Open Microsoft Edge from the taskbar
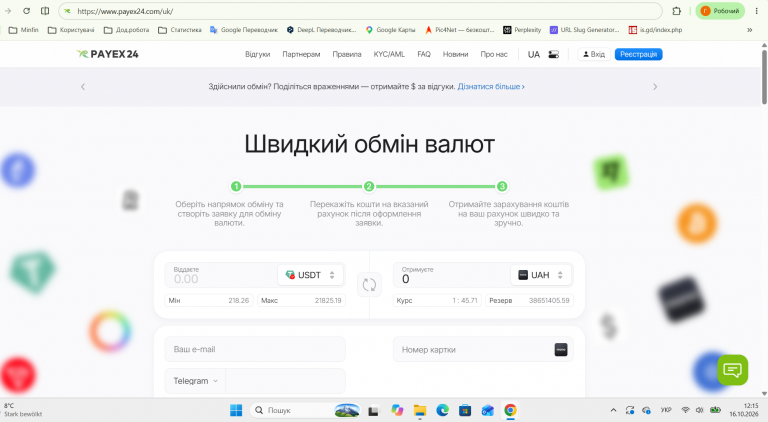 [x=442, y=410]
